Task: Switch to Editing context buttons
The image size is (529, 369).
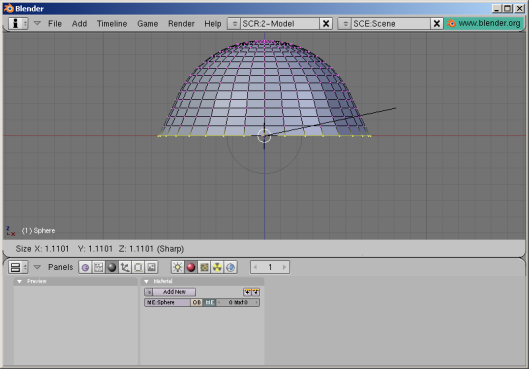Action: coord(138,267)
